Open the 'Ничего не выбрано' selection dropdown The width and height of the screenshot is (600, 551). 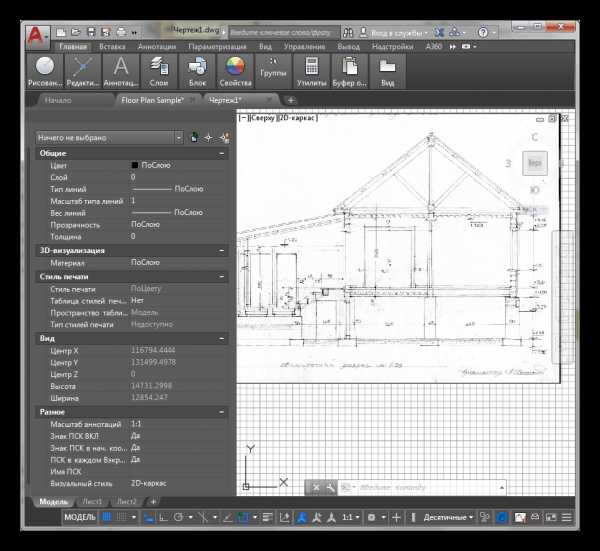109,137
